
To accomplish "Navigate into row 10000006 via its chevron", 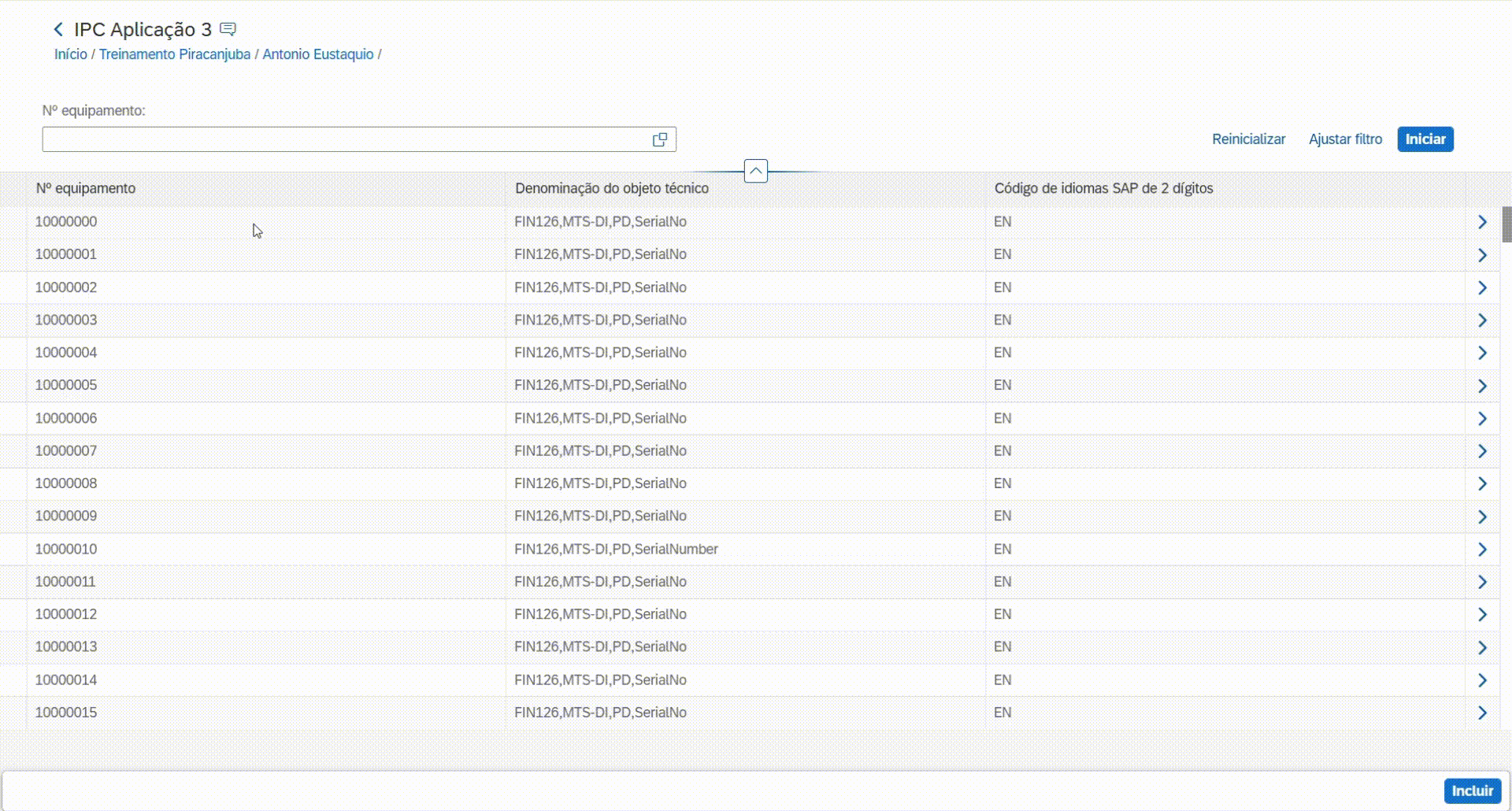I will pyautogui.click(x=1482, y=419).
